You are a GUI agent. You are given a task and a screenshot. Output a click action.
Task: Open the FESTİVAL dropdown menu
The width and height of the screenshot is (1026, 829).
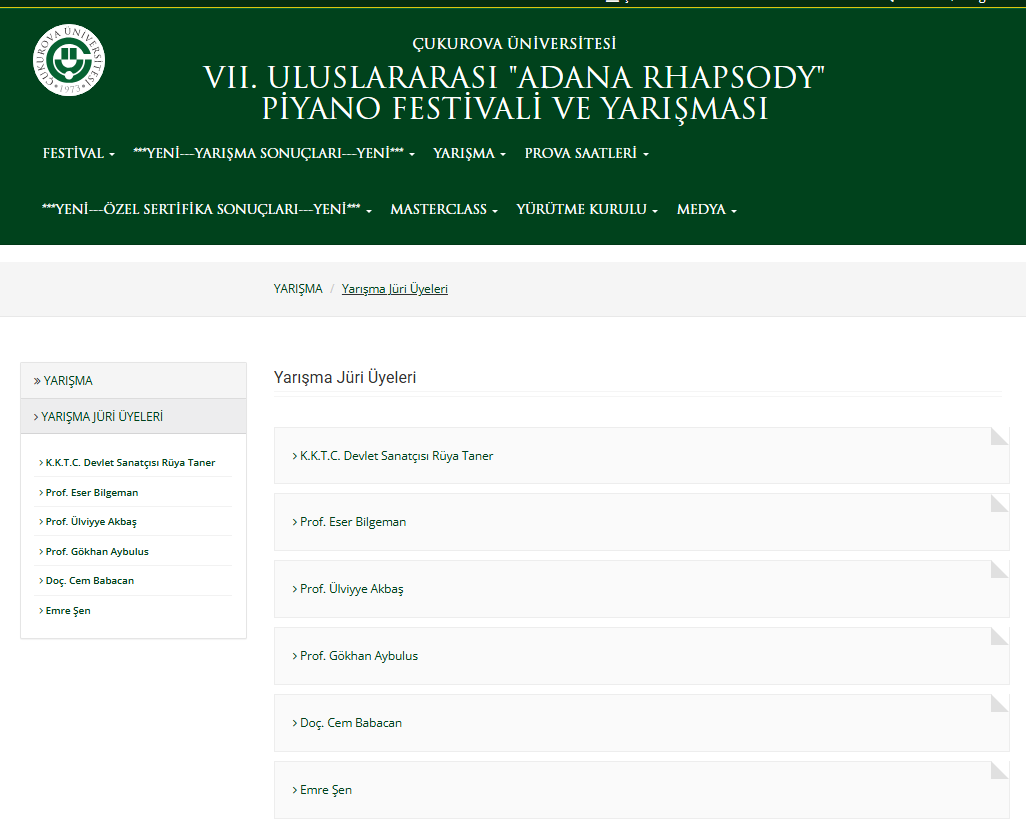(78, 154)
